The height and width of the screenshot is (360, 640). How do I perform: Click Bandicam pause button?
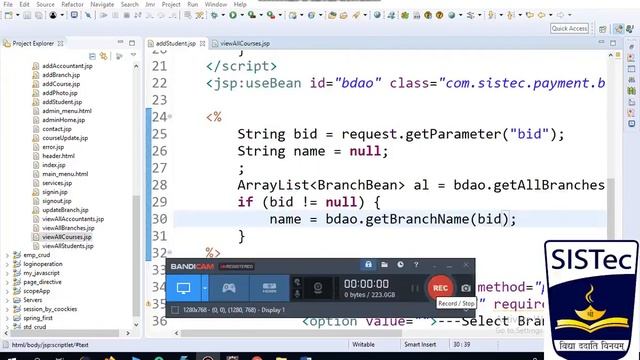(415, 288)
